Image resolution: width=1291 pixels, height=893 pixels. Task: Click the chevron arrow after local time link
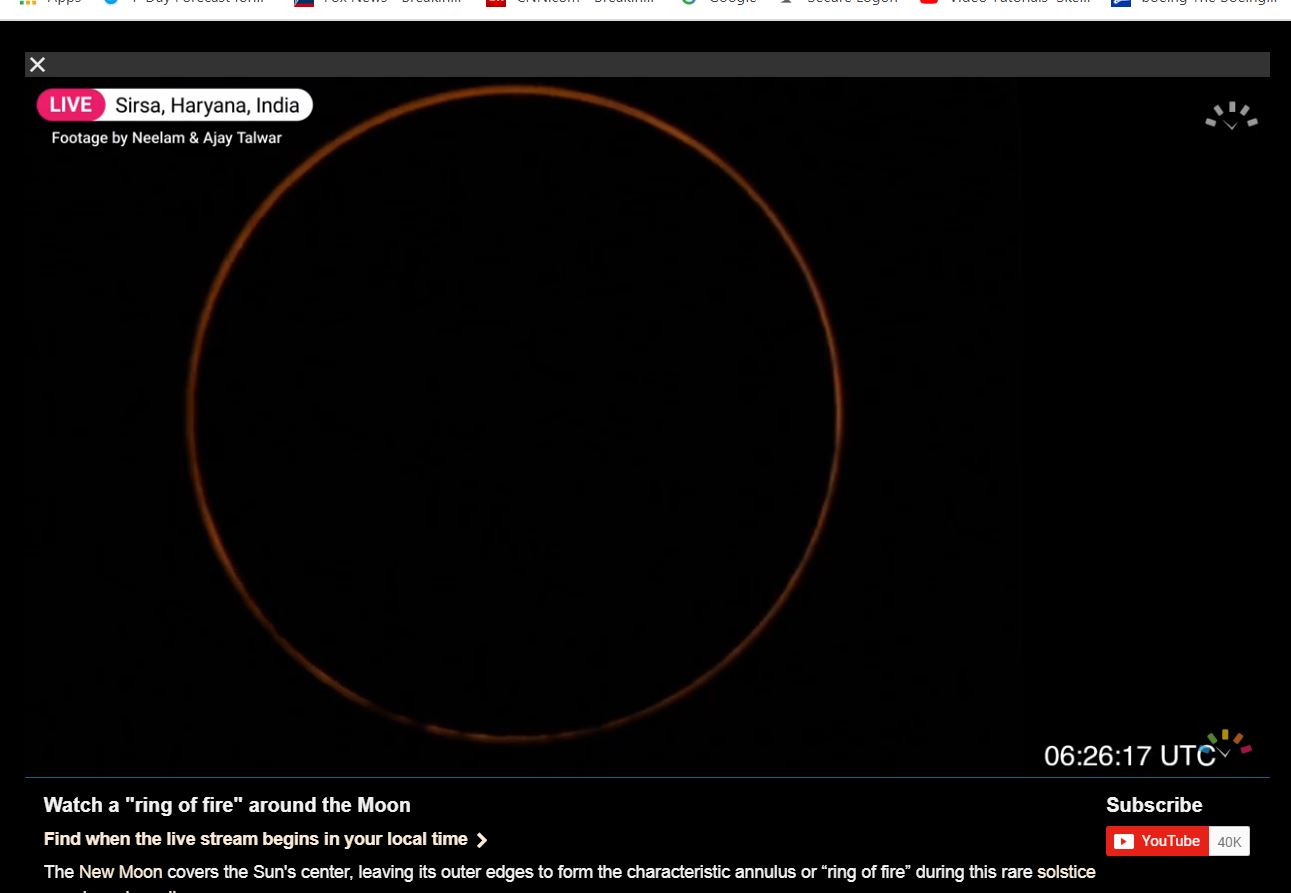[482, 840]
